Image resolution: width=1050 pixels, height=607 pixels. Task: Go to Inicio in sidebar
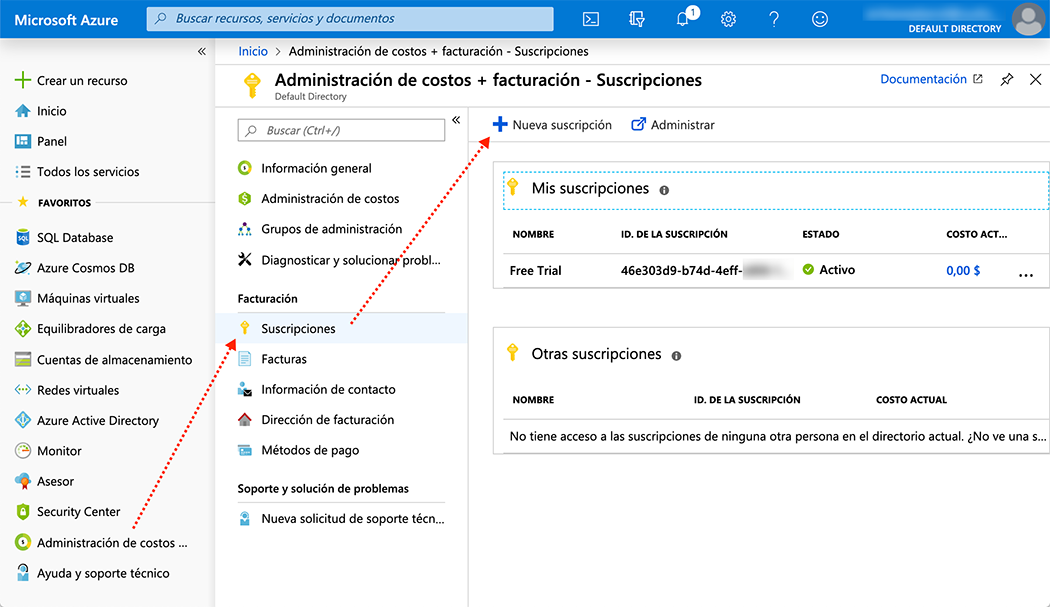tap(41, 111)
